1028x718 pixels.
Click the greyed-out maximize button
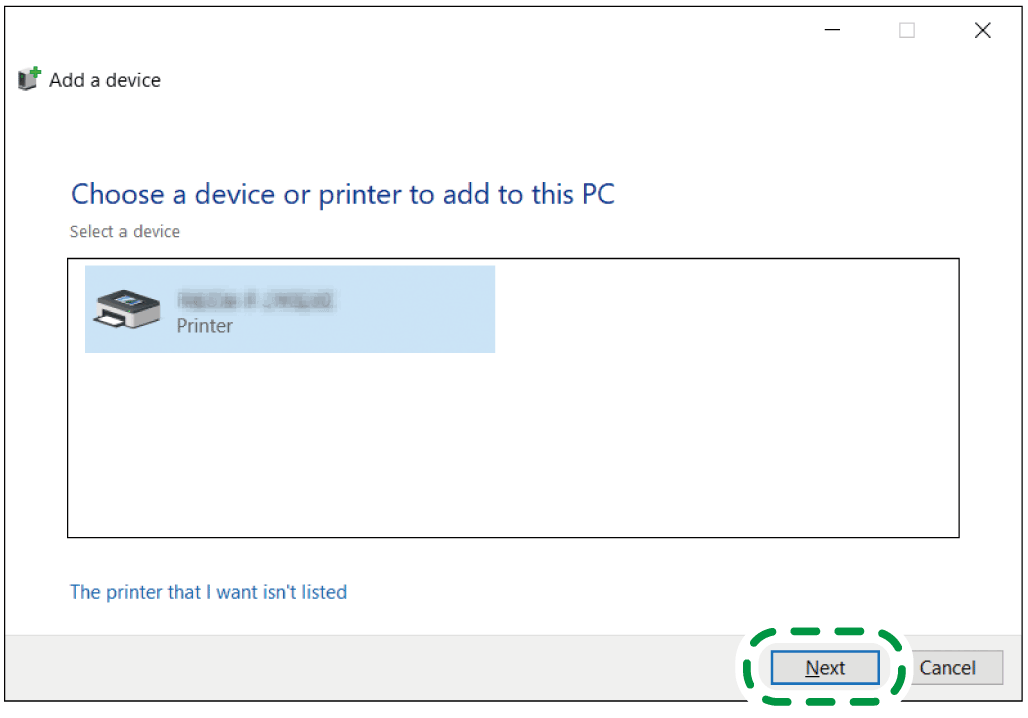(907, 31)
